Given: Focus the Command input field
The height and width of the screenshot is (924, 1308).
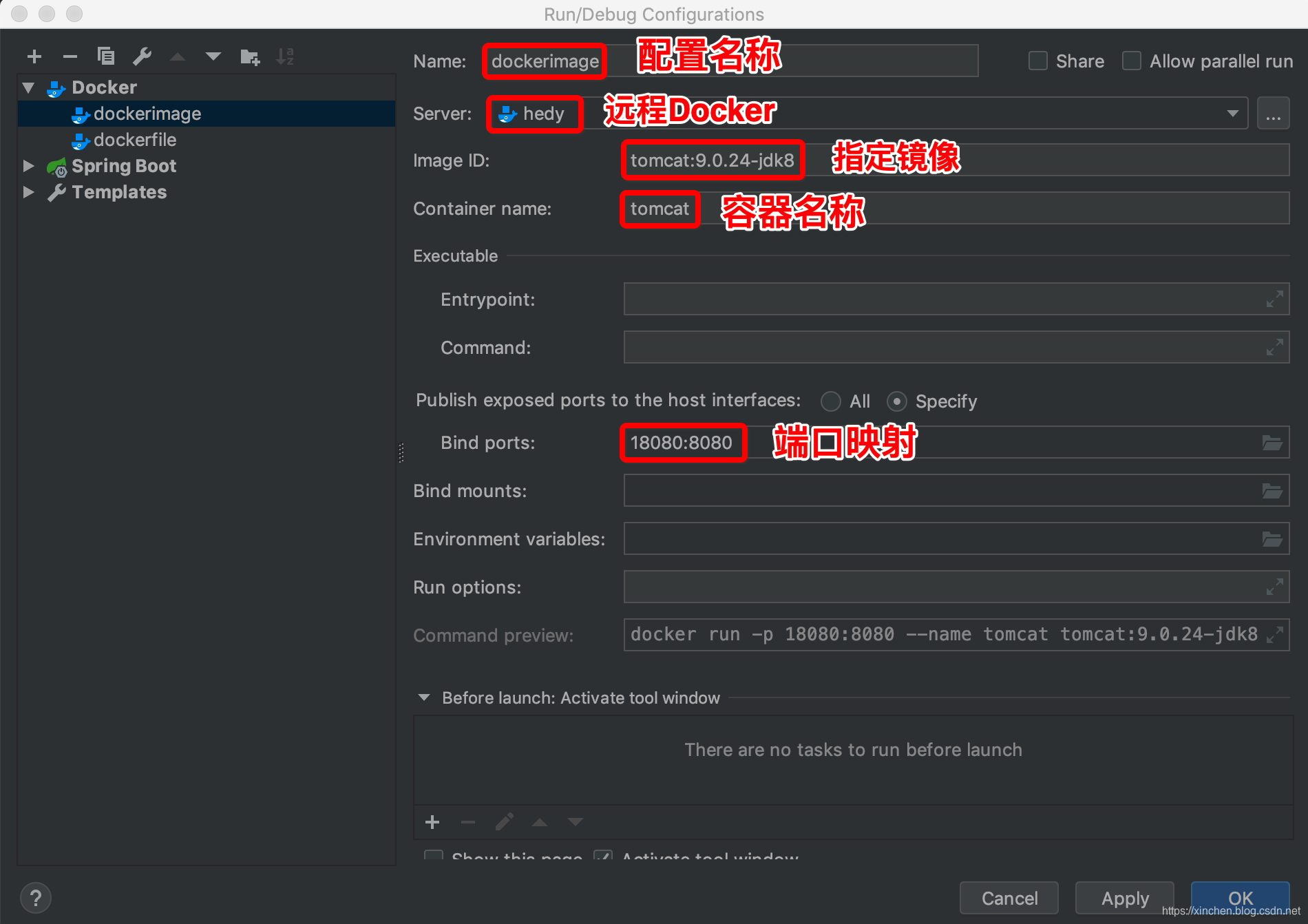Looking at the screenshot, I should tap(956, 348).
